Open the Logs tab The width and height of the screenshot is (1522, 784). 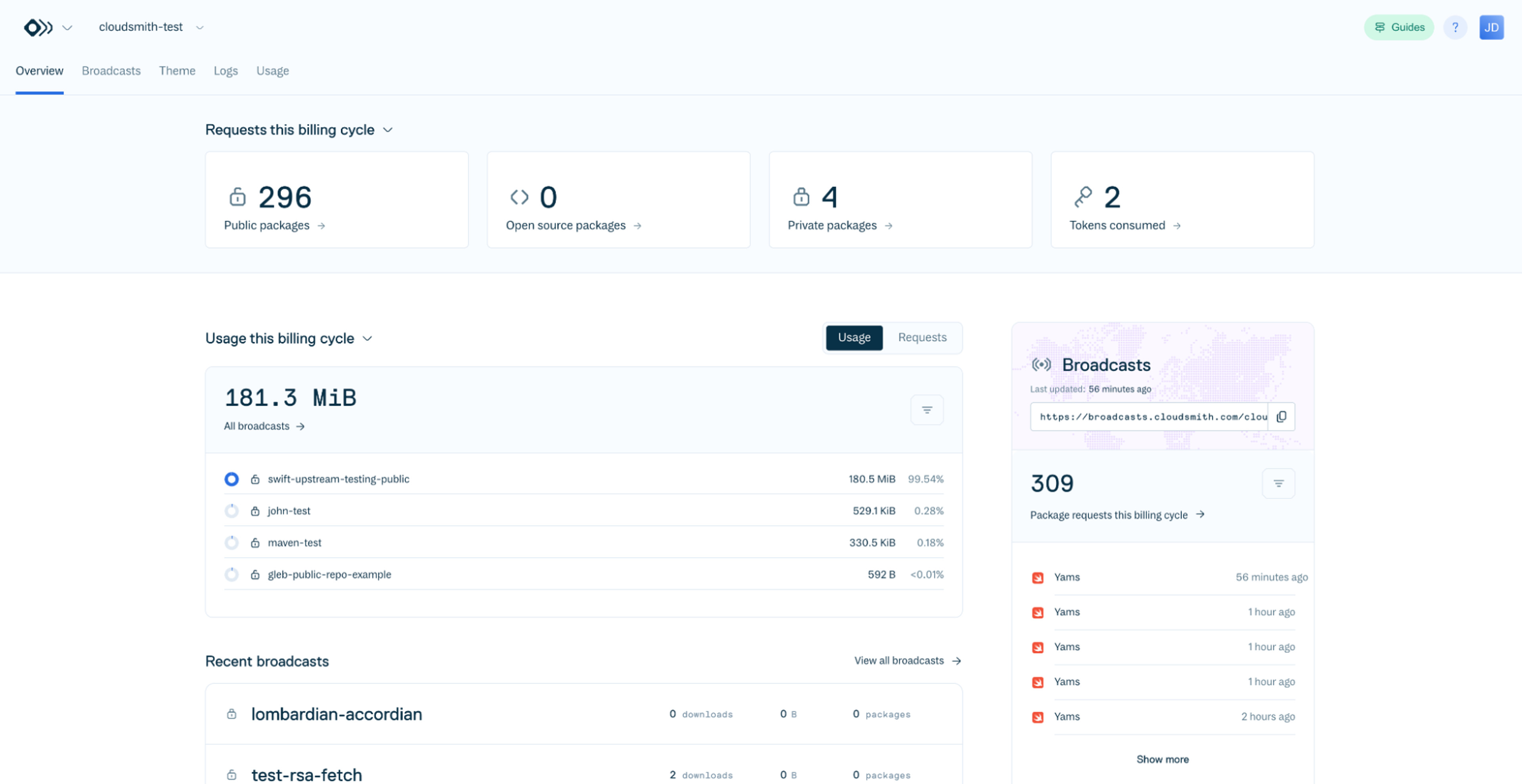pos(226,71)
